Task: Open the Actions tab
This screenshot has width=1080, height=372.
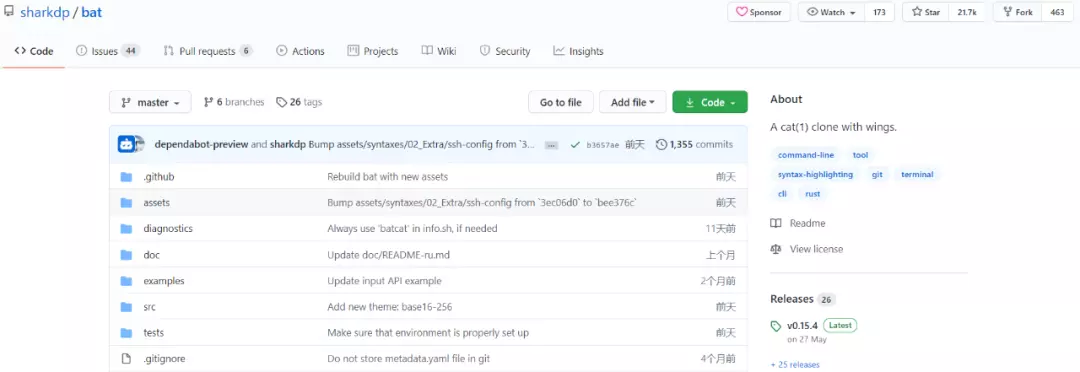Action: click(x=300, y=51)
